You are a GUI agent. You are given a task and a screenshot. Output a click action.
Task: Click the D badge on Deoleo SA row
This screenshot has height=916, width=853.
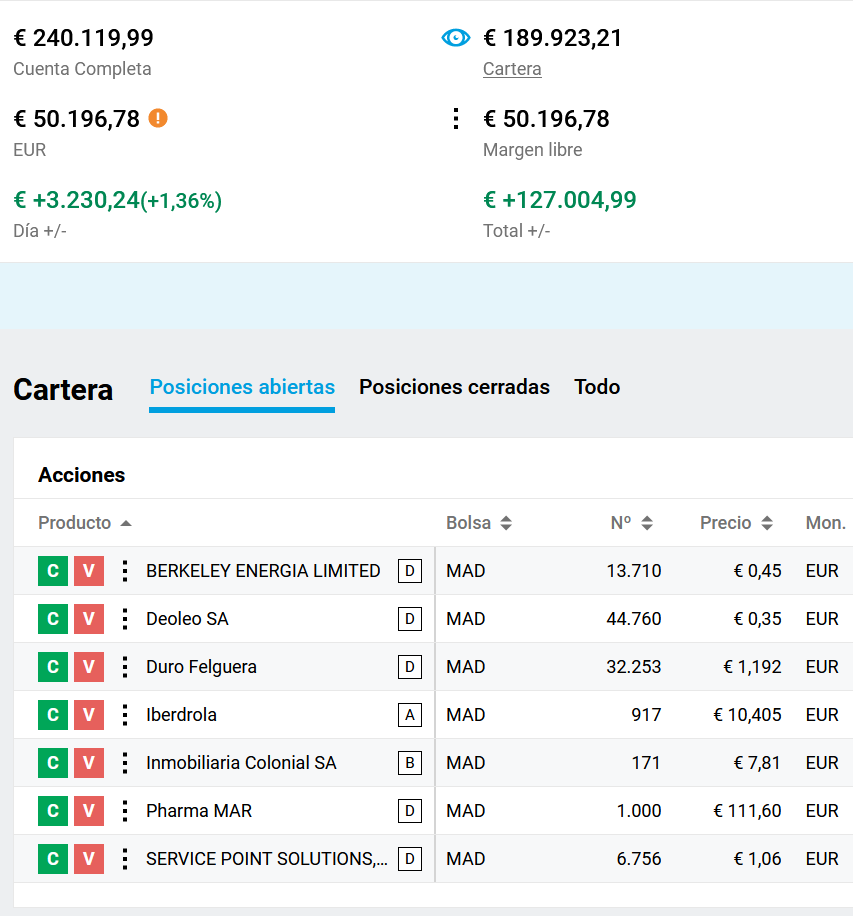[x=410, y=619]
